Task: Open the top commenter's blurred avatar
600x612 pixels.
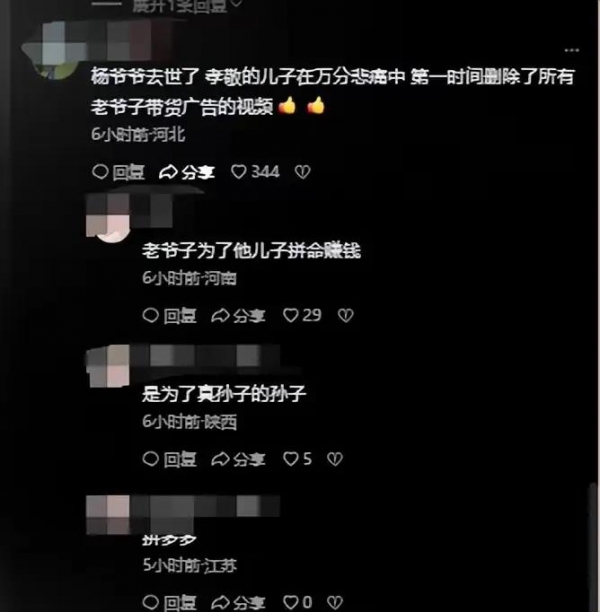Action: pyautogui.click(x=55, y=51)
